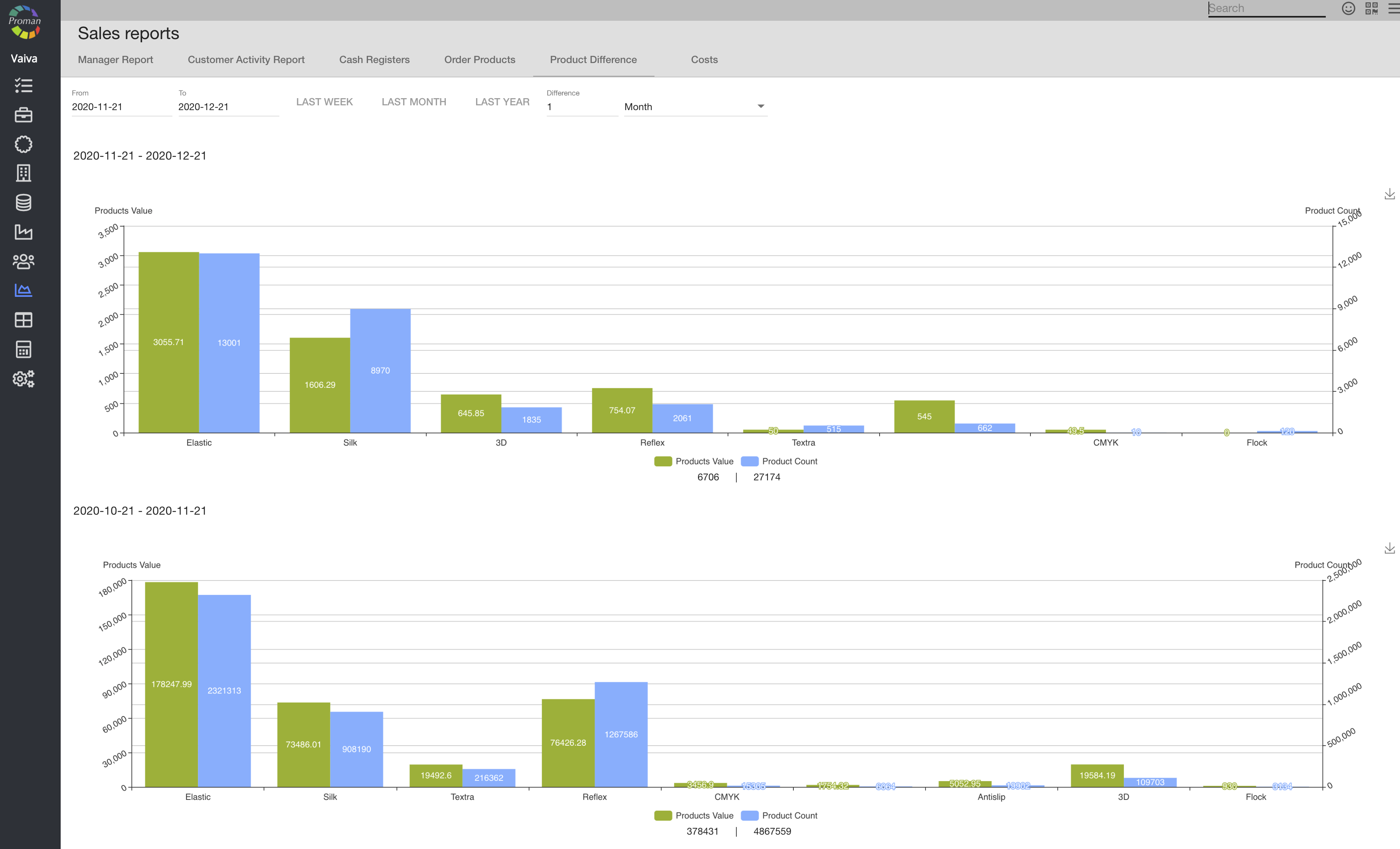
Task: Open the hamburger menu in the top right
Action: pos(1393,8)
